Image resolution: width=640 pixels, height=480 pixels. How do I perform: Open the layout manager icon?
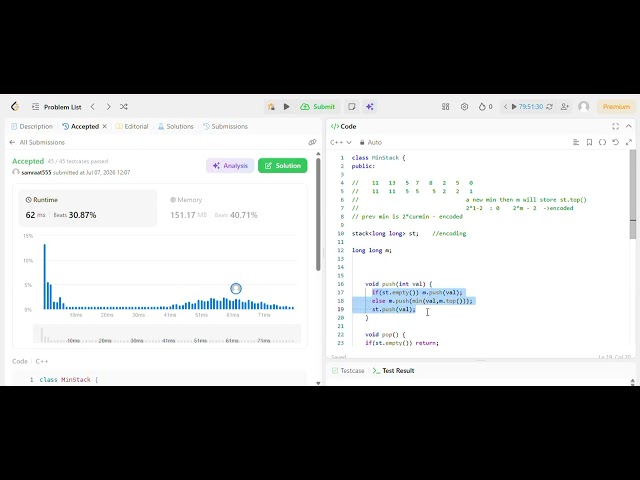pos(445,107)
